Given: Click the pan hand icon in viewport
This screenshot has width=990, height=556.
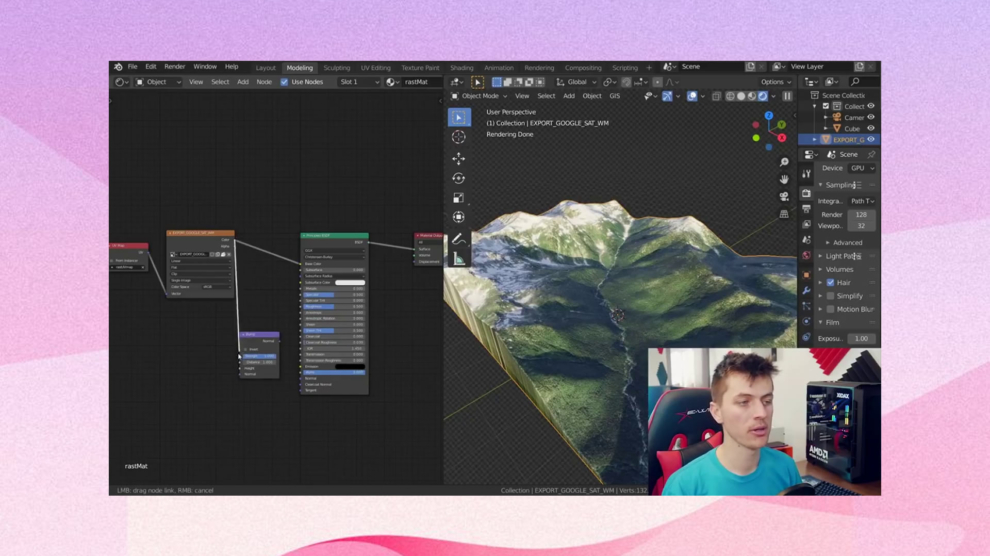Looking at the screenshot, I should pos(784,180).
